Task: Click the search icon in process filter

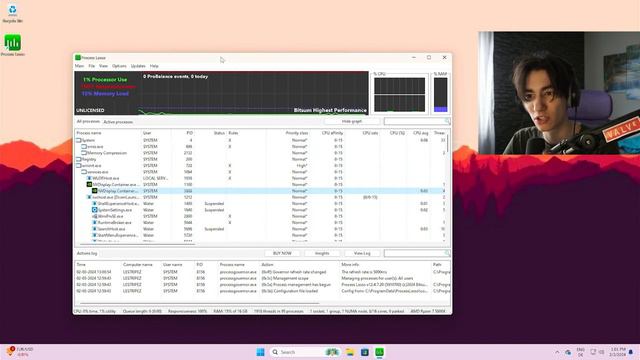Action: point(447,121)
